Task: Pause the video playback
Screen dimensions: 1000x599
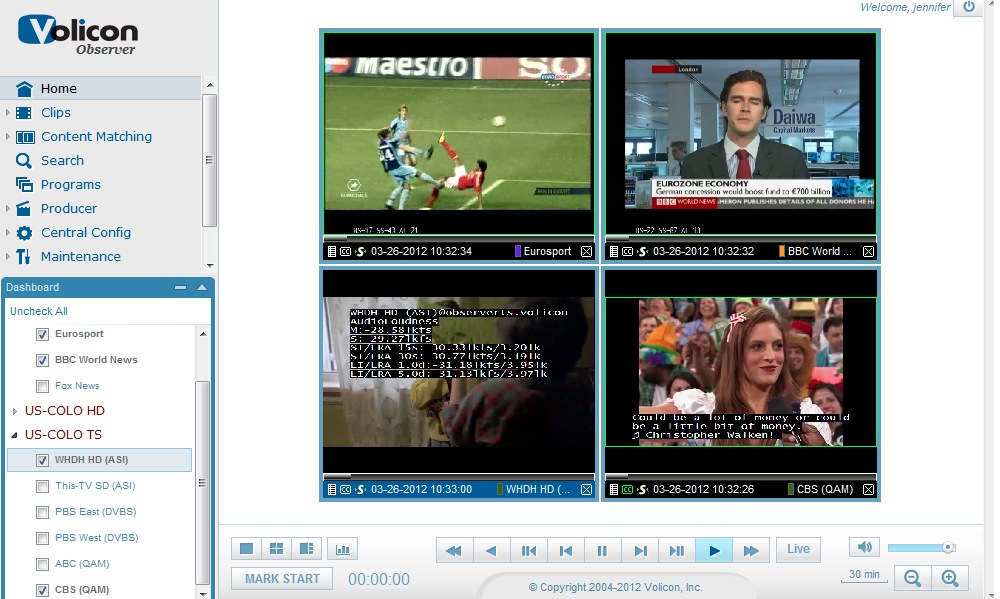Action: click(602, 551)
